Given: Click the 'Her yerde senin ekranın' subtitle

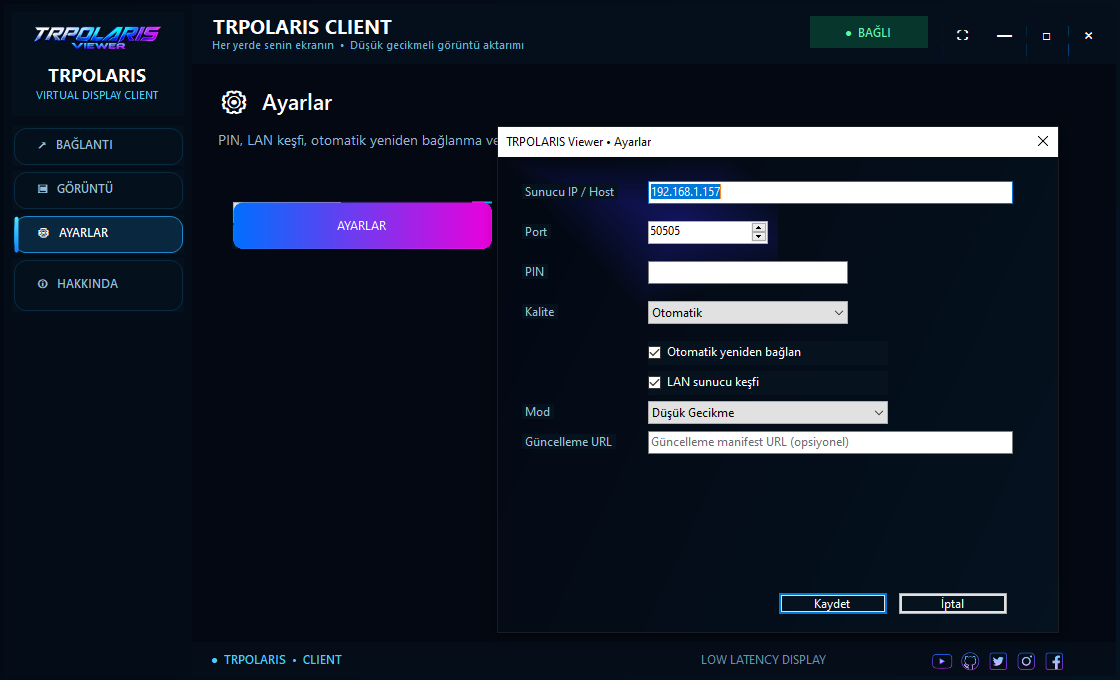Looking at the screenshot, I should [x=273, y=46].
